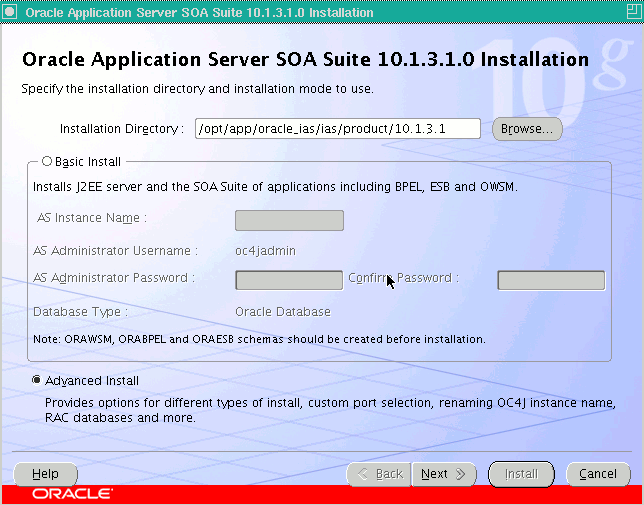Screen dimensions: 644x505
Task: Click the Confirm Password field
Action: [x=551, y=280]
